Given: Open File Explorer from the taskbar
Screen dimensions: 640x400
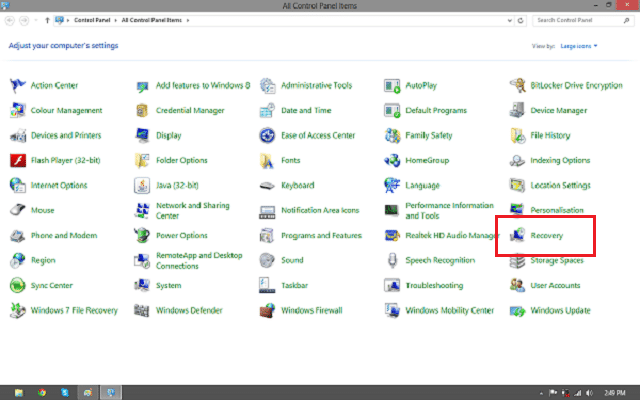Looking at the screenshot, I should [19, 393].
